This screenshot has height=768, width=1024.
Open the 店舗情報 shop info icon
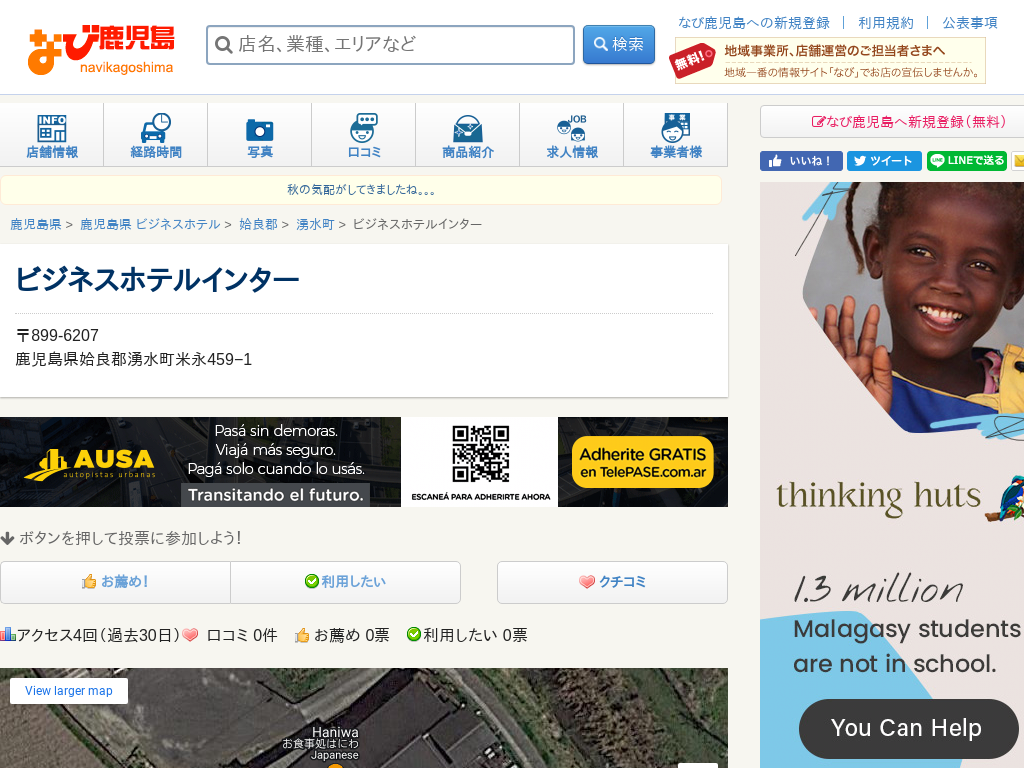[52, 135]
